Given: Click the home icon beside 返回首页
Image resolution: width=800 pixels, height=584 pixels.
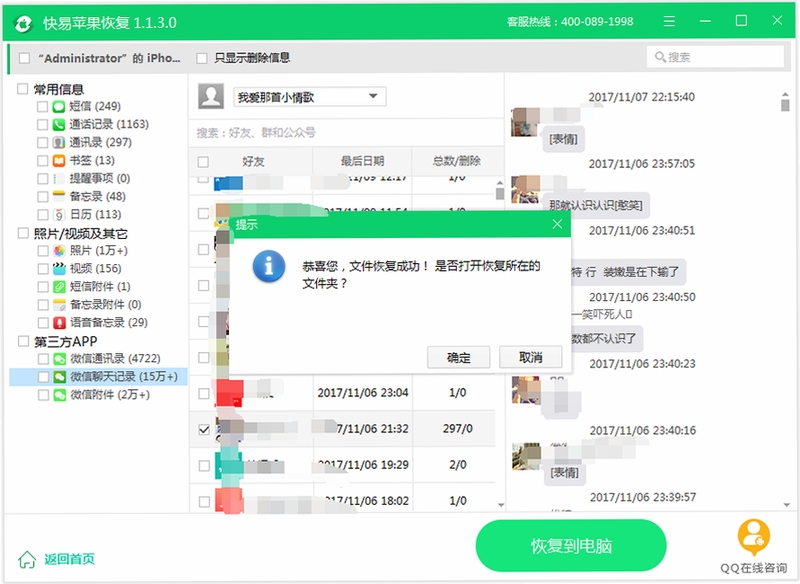Looking at the screenshot, I should pos(27,559).
